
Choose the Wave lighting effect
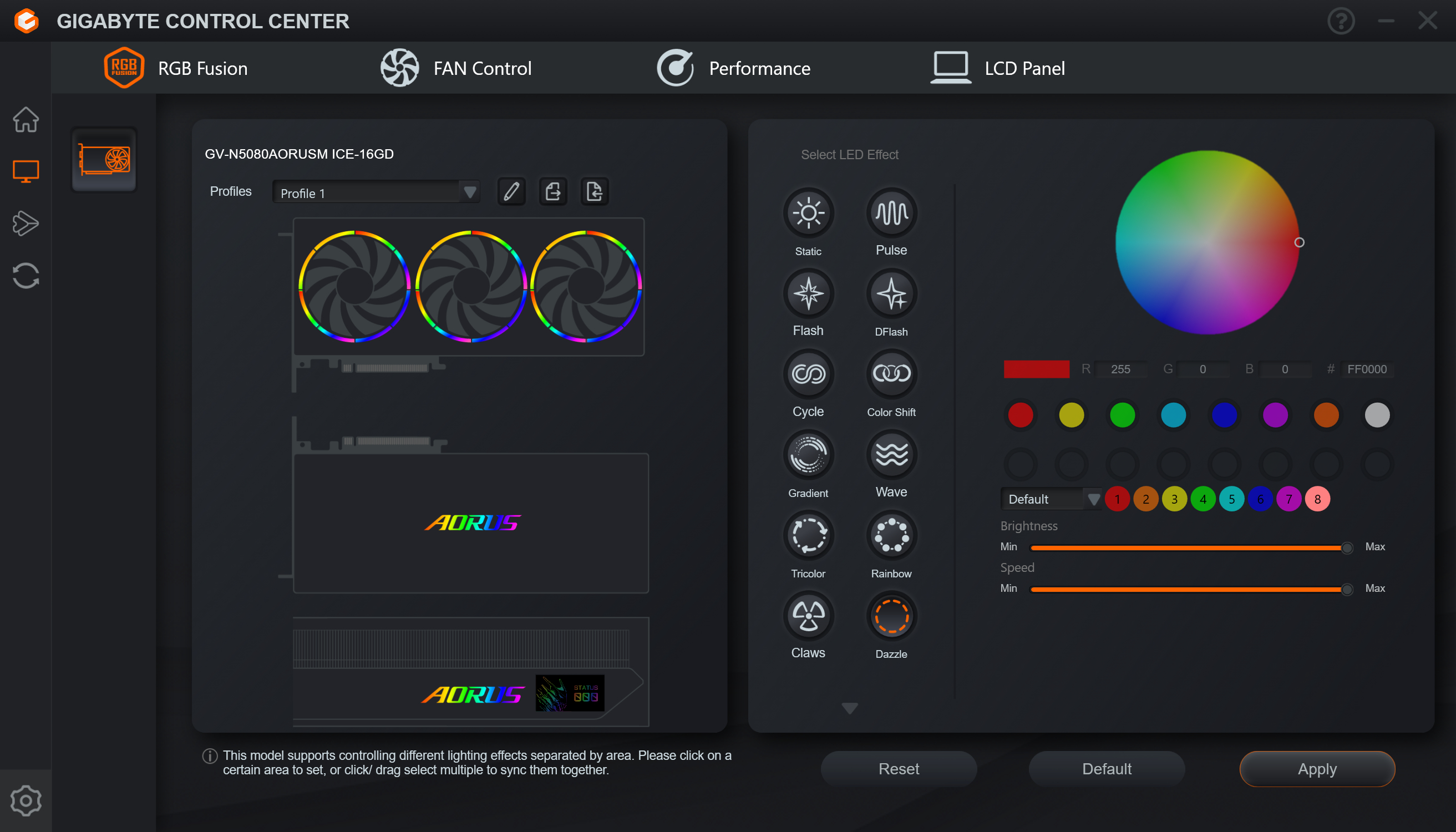pos(891,455)
